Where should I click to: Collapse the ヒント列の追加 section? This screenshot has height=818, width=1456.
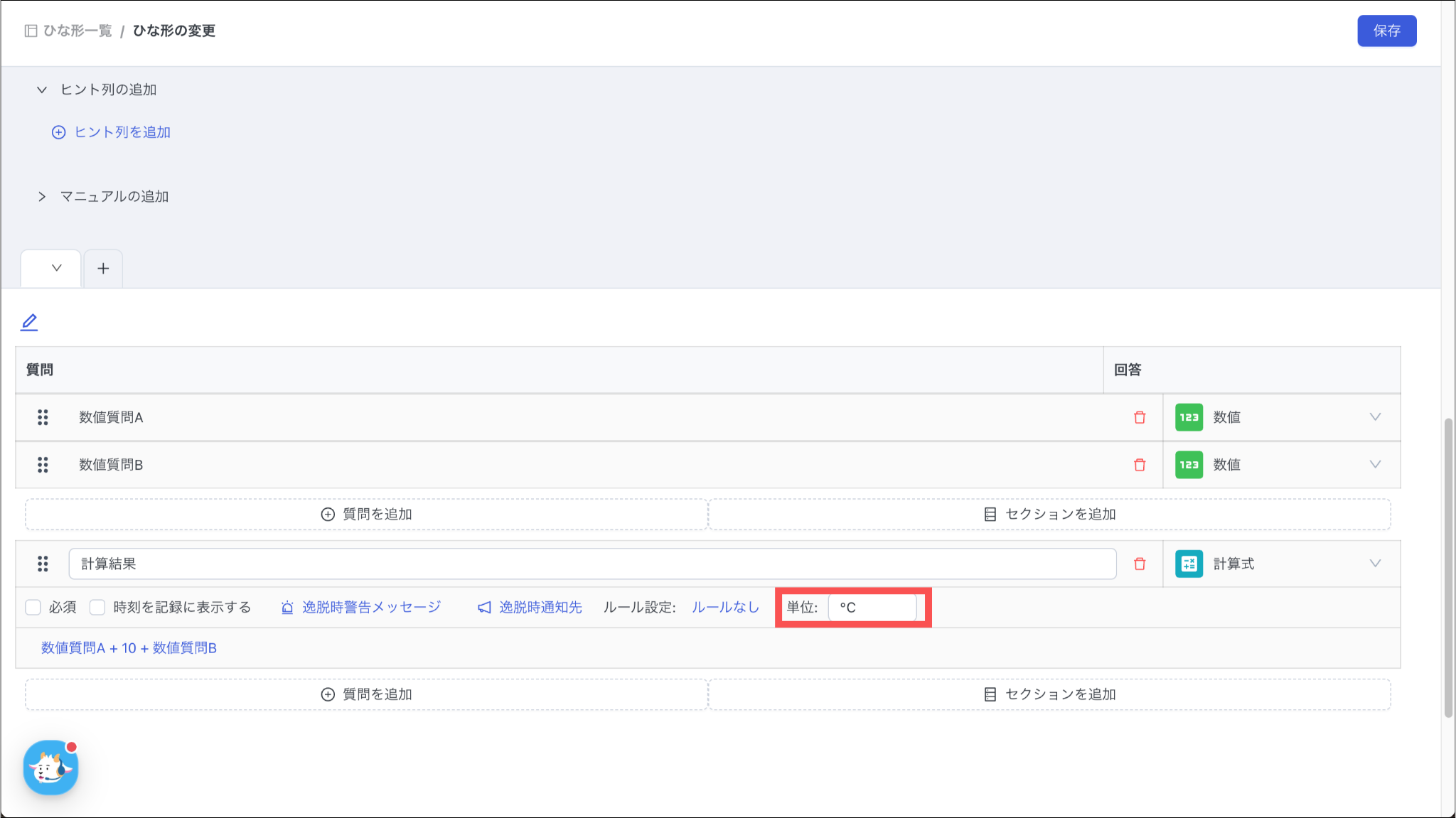[42, 90]
